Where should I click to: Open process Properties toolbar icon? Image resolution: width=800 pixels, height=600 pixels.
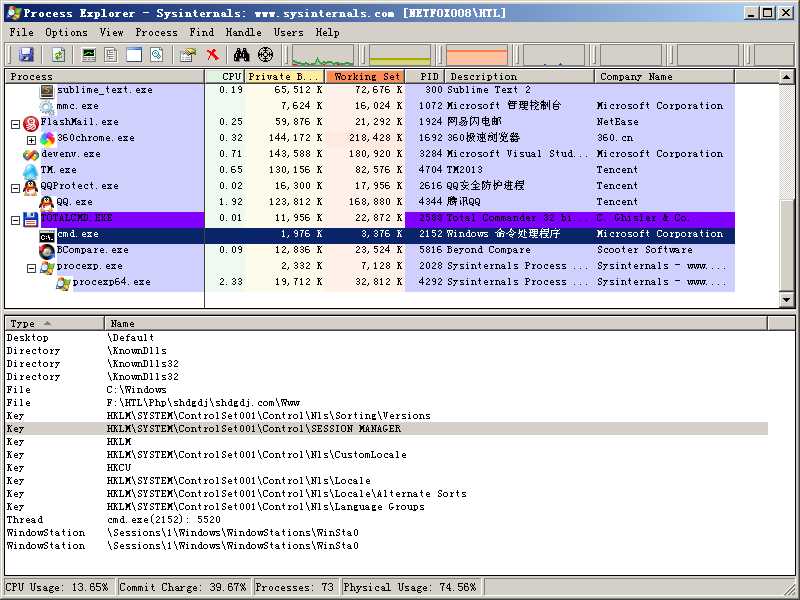pyautogui.click(x=188, y=55)
